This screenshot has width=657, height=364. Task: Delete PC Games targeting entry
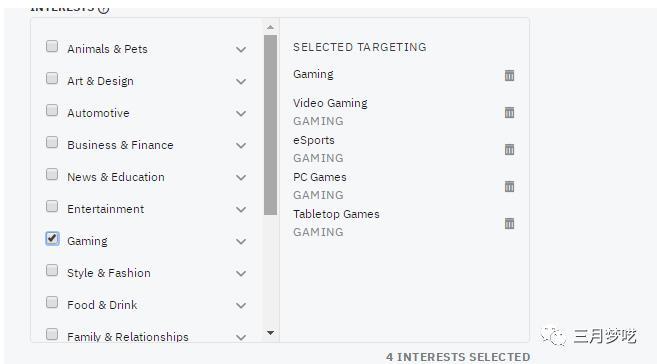(509, 186)
